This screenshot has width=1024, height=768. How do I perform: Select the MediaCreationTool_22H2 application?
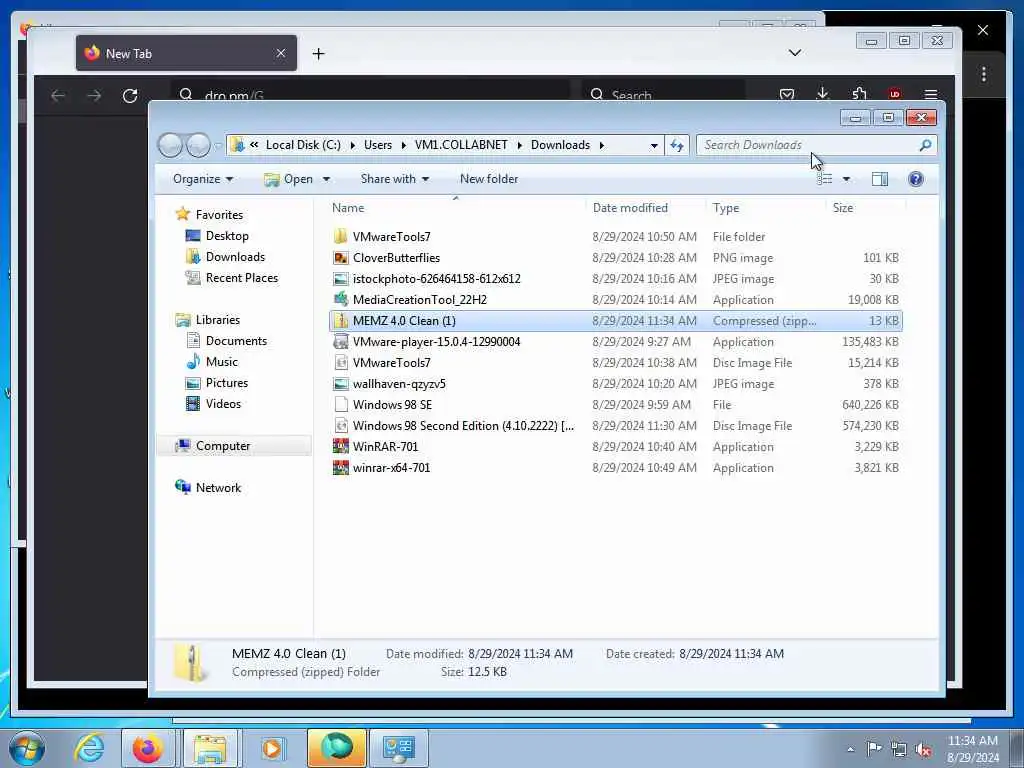[x=616, y=300]
